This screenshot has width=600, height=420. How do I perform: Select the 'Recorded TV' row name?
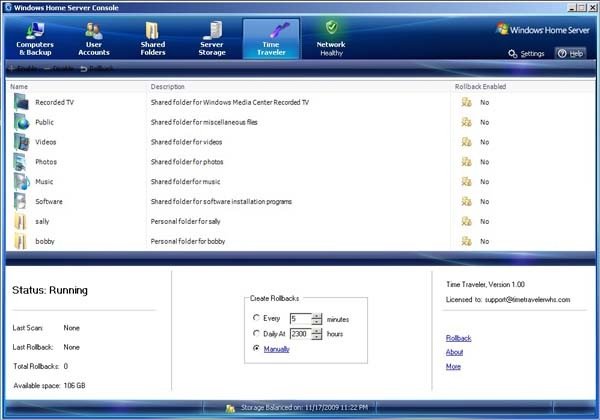pos(54,102)
